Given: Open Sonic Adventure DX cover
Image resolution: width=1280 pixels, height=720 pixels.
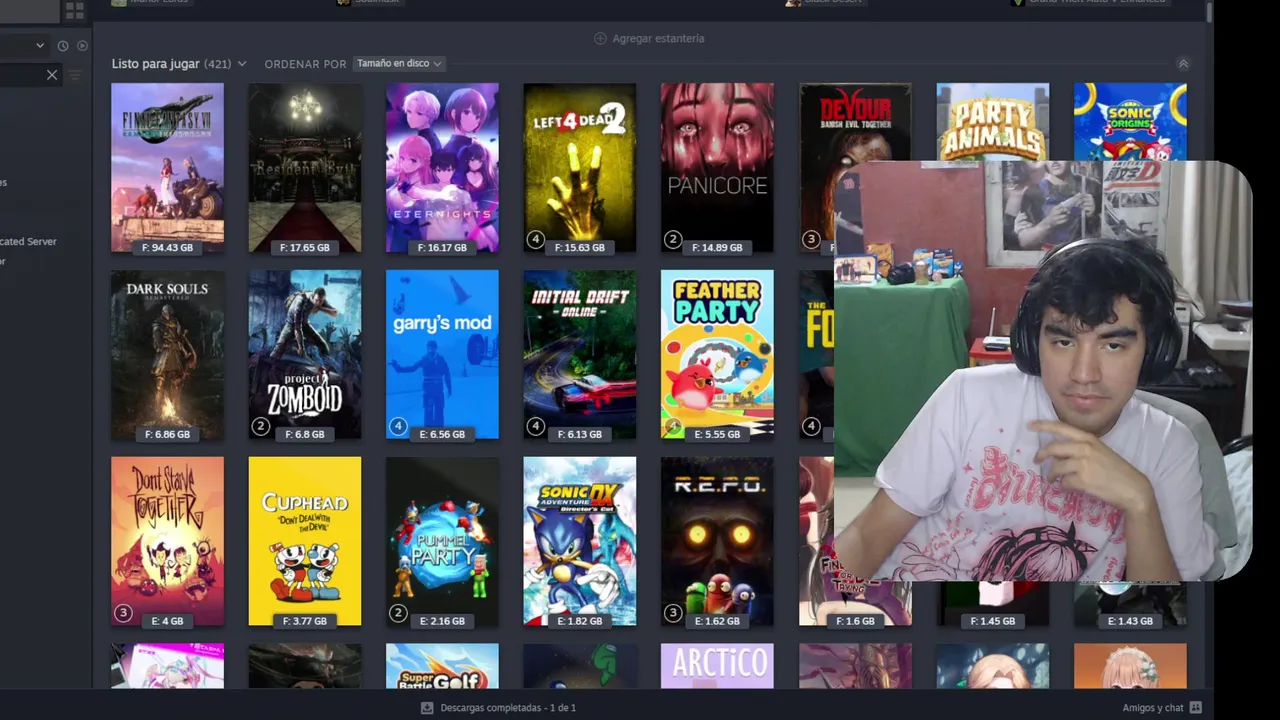Looking at the screenshot, I should pyautogui.click(x=580, y=541).
